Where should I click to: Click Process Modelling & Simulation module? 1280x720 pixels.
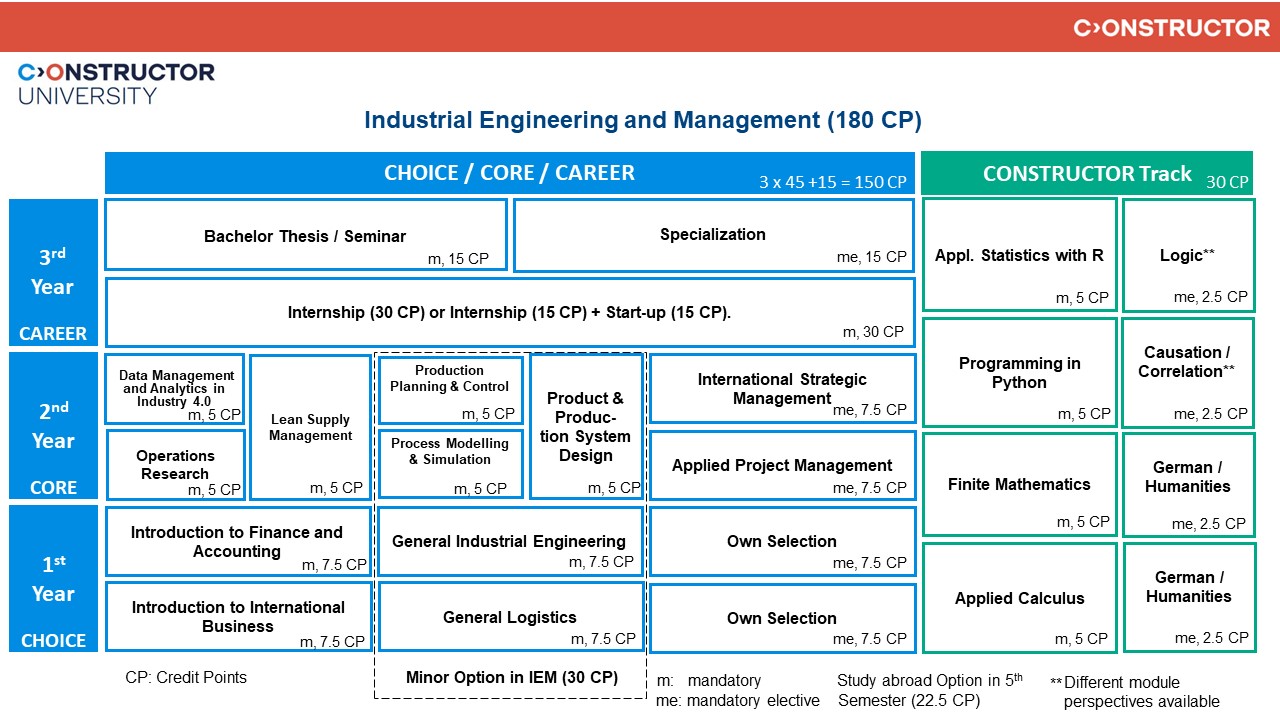tap(450, 465)
